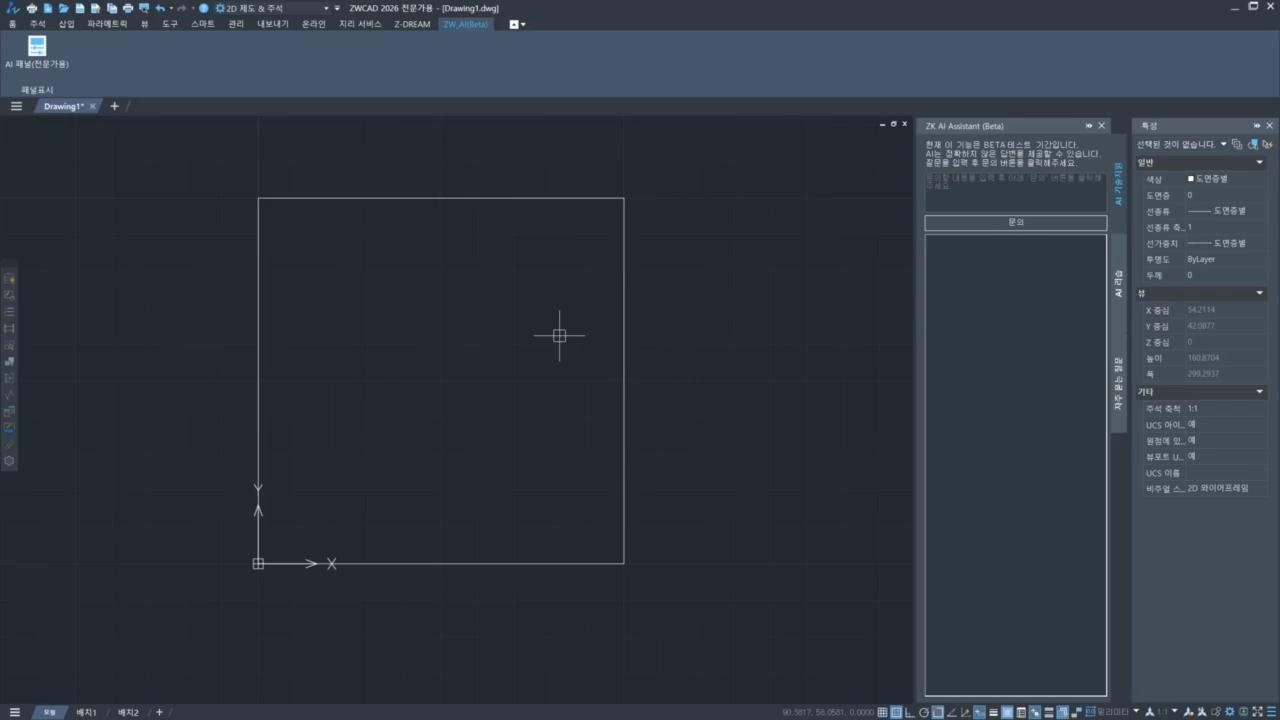Open the bottom-left layout list menu icon

[14, 712]
